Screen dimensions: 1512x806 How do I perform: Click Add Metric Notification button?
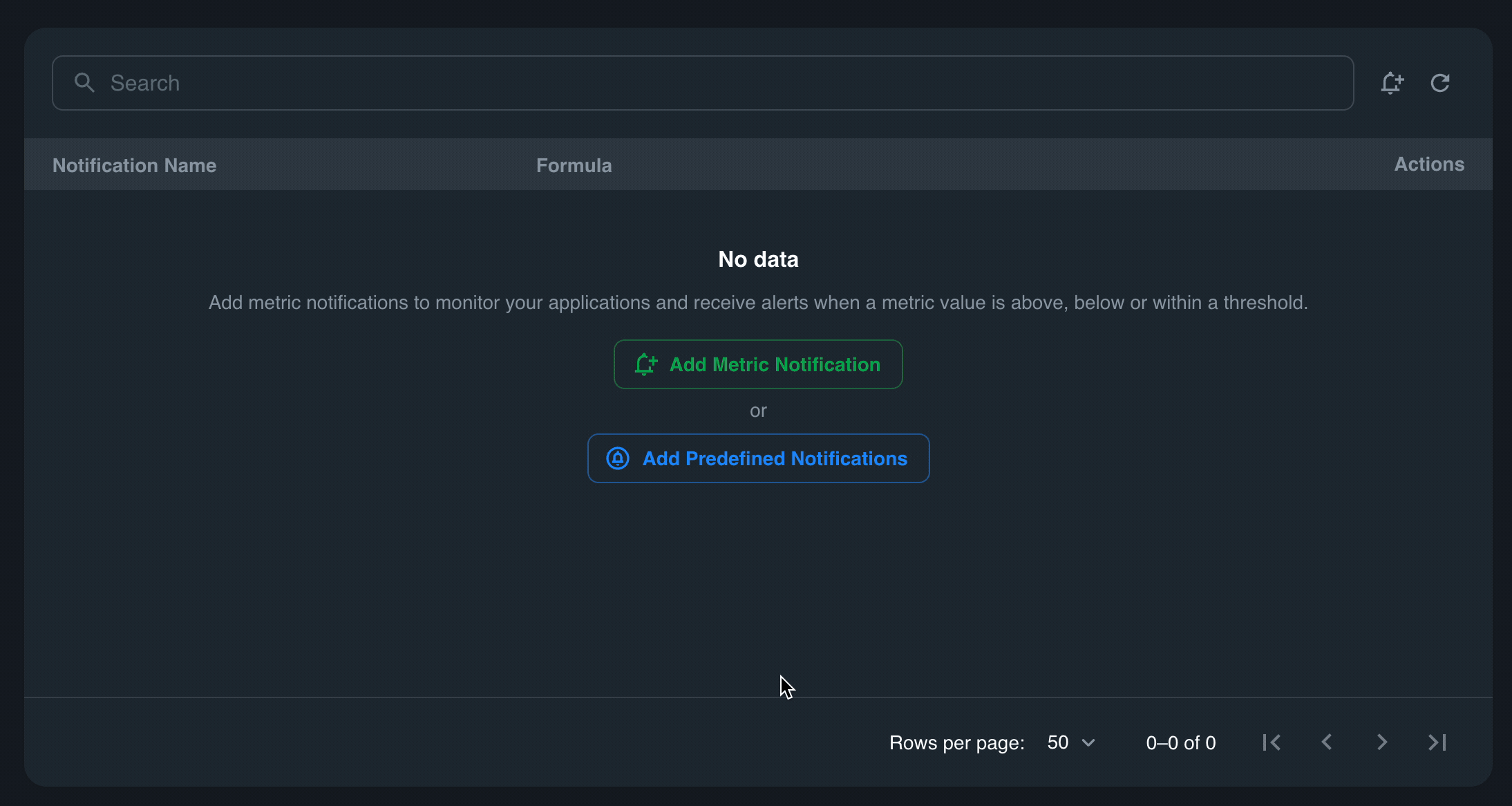point(758,364)
